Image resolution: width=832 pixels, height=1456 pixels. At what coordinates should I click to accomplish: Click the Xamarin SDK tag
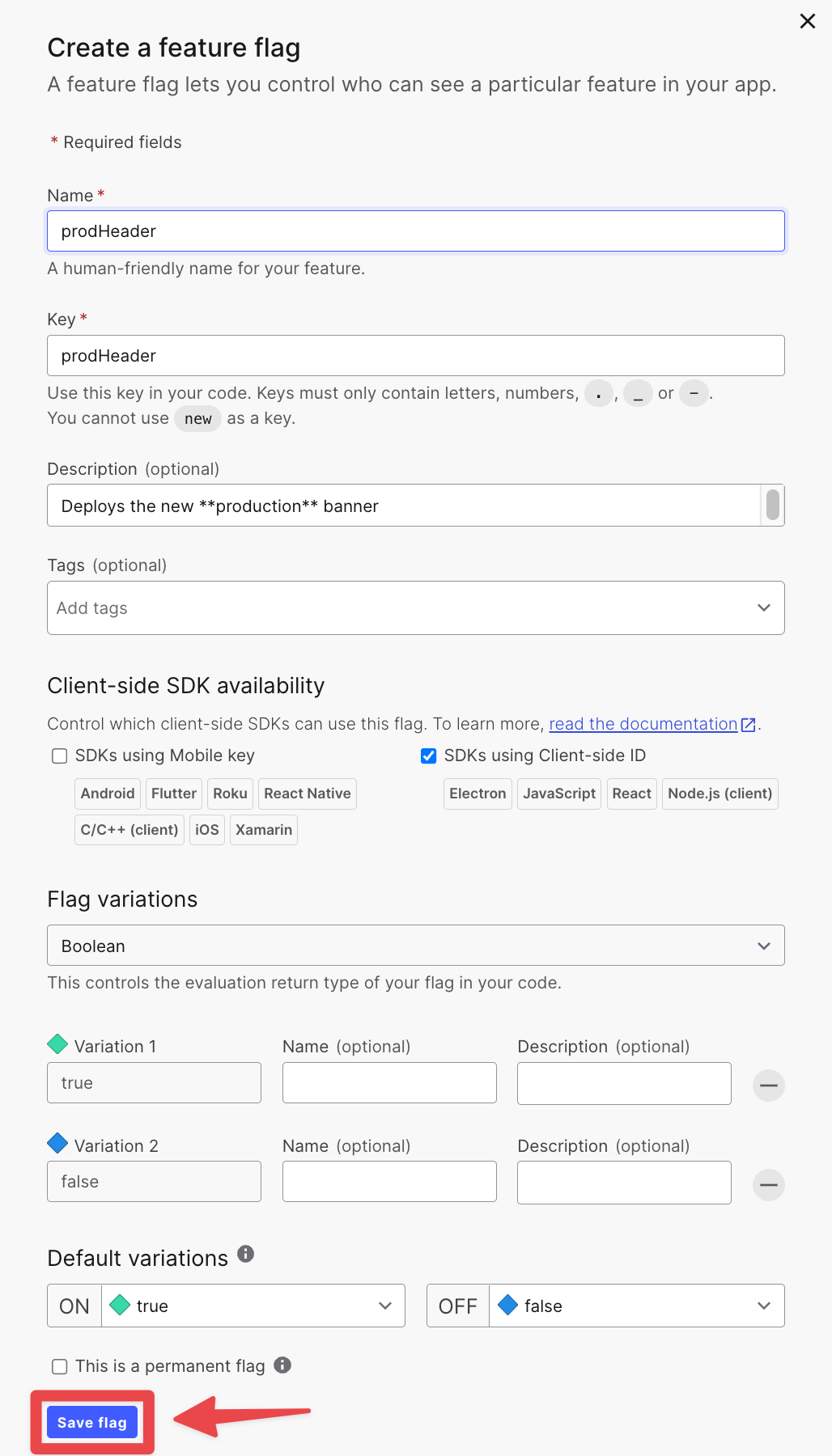[264, 830]
